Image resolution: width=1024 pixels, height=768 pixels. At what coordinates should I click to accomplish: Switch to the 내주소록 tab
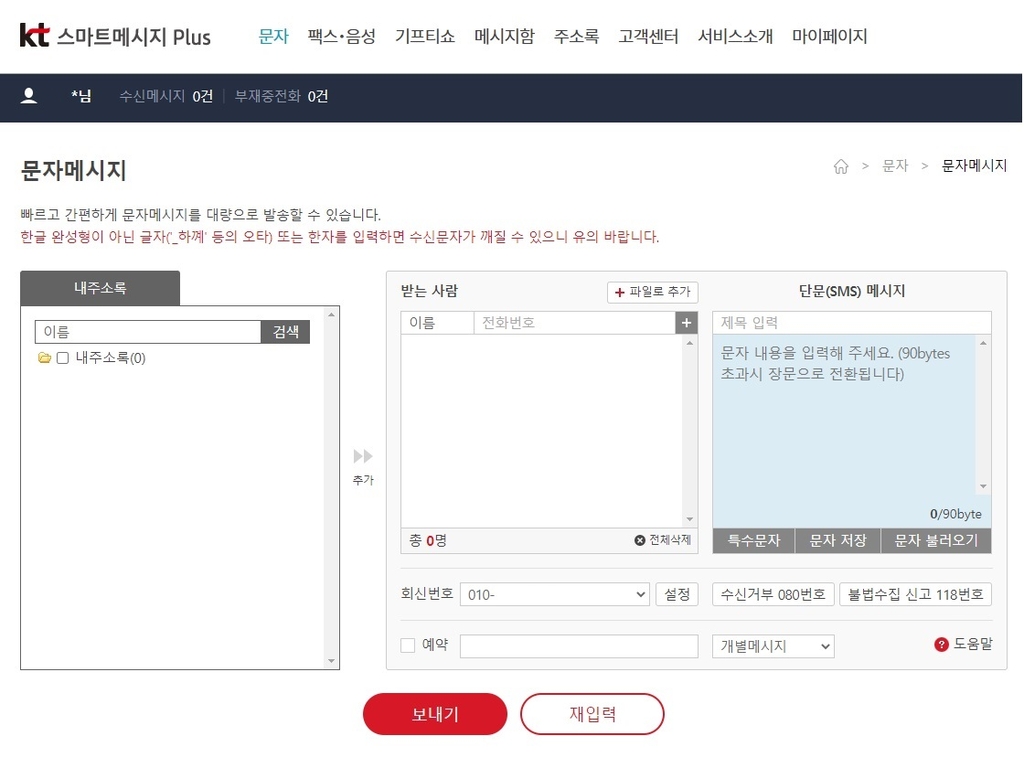(100, 288)
